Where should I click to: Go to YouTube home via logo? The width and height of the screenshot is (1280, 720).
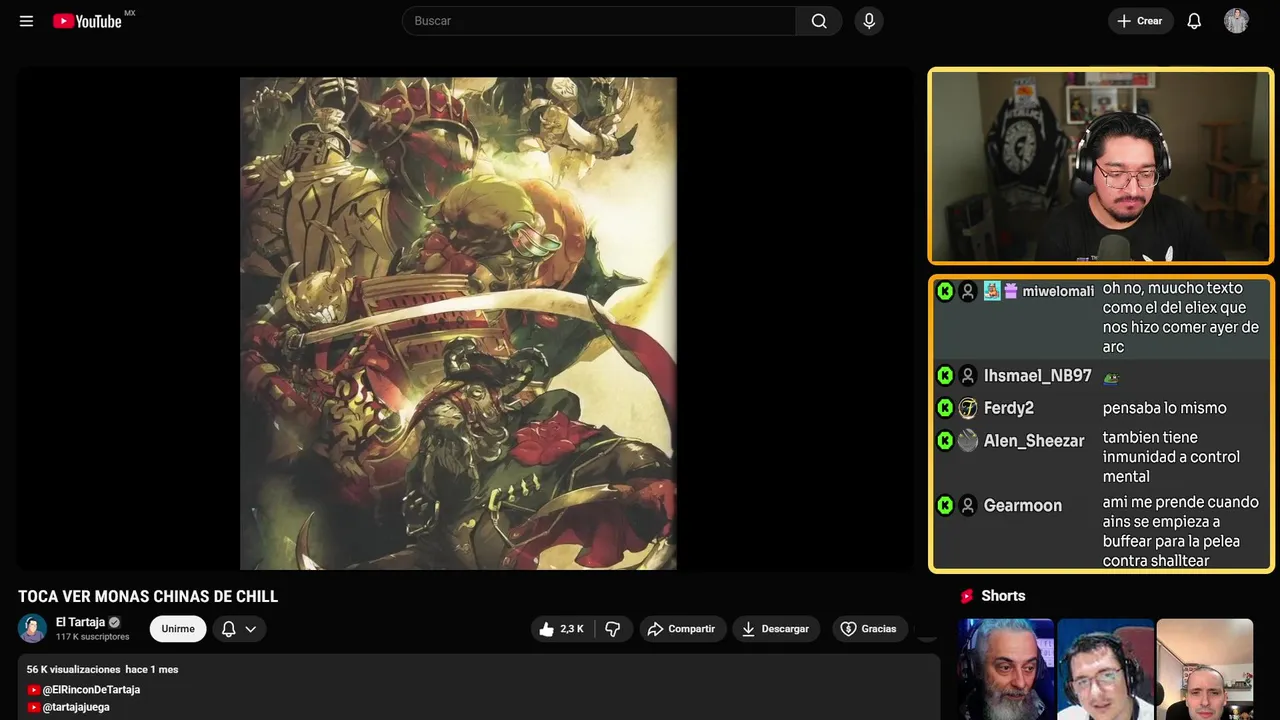[x=88, y=21]
